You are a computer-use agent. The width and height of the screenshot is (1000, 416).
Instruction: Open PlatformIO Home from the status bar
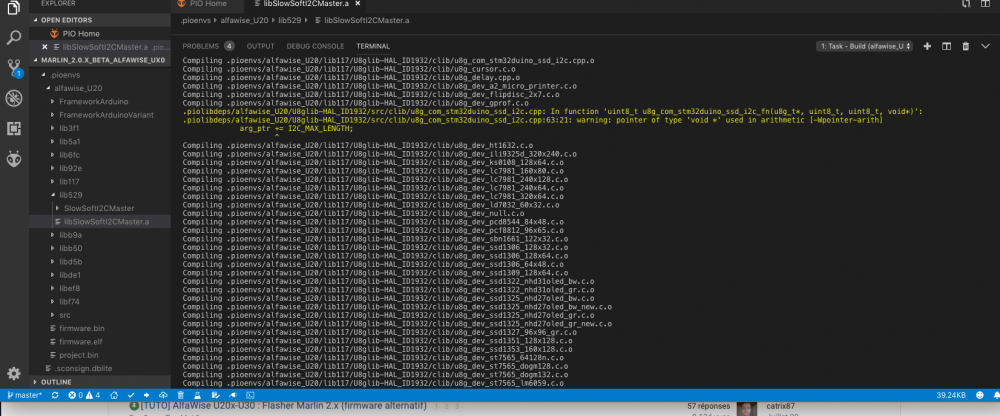pyautogui.click(x=114, y=396)
